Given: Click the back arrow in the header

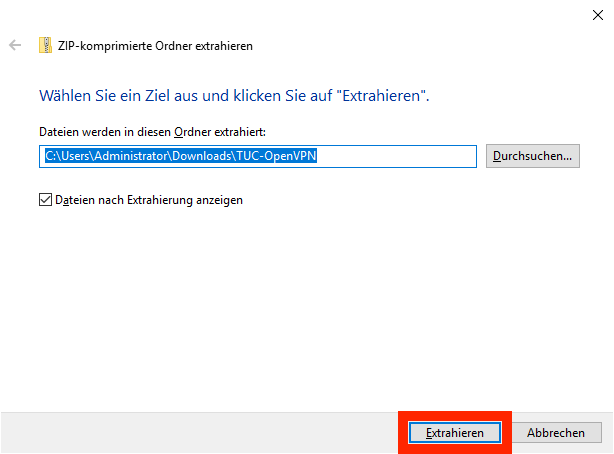Looking at the screenshot, I should (15, 46).
